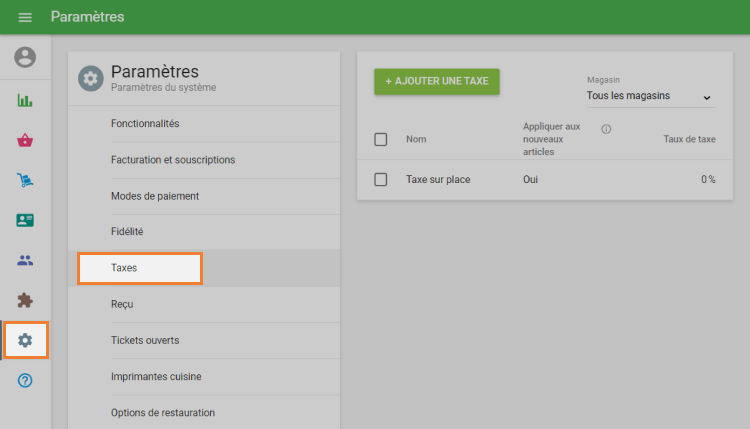Image resolution: width=750 pixels, height=429 pixels.
Task: Open the items shopping basket icon
Action: click(25, 140)
